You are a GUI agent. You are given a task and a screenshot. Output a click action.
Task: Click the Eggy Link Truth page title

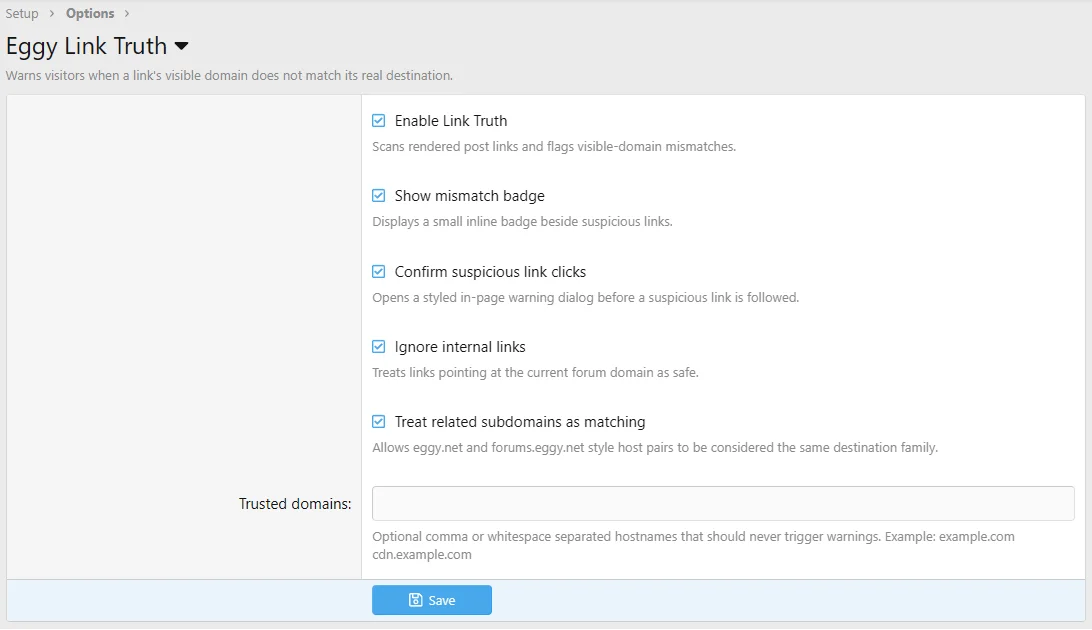86,46
